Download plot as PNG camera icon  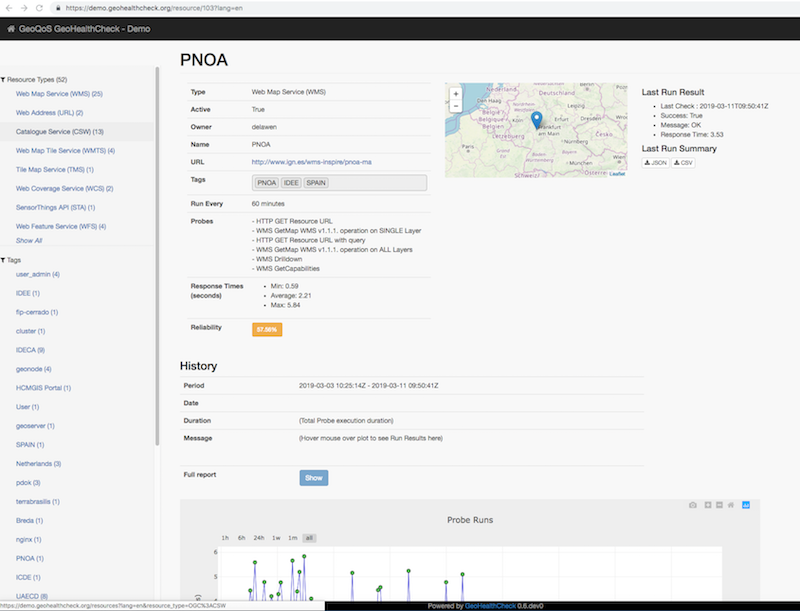click(x=692, y=506)
